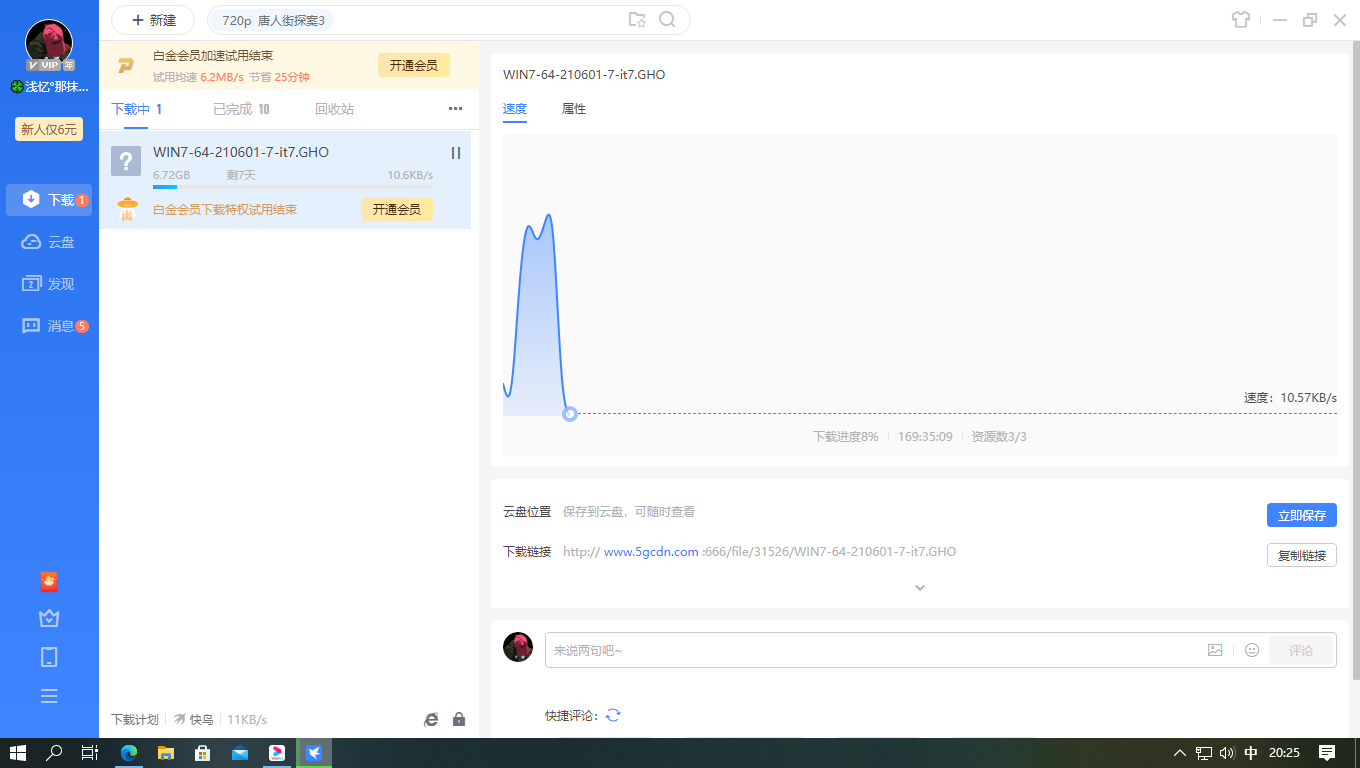This screenshot has height=768, width=1360.
Task: Pause the WIN7-64-210601-7-it7.GHO download
Action: [x=456, y=153]
